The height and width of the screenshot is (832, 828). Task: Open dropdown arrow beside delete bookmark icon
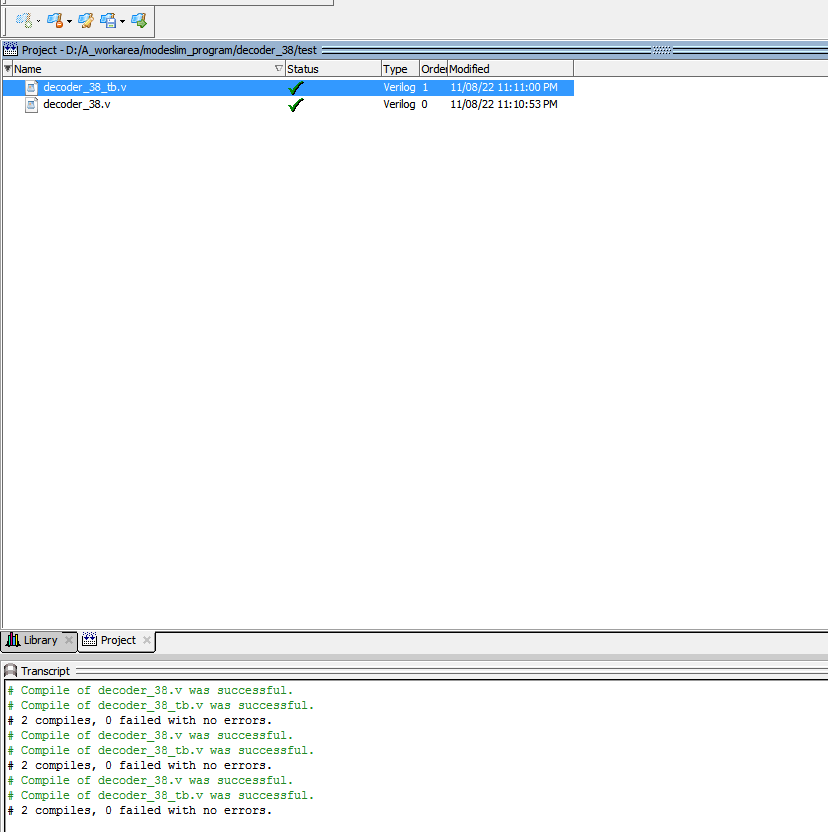(x=70, y=21)
